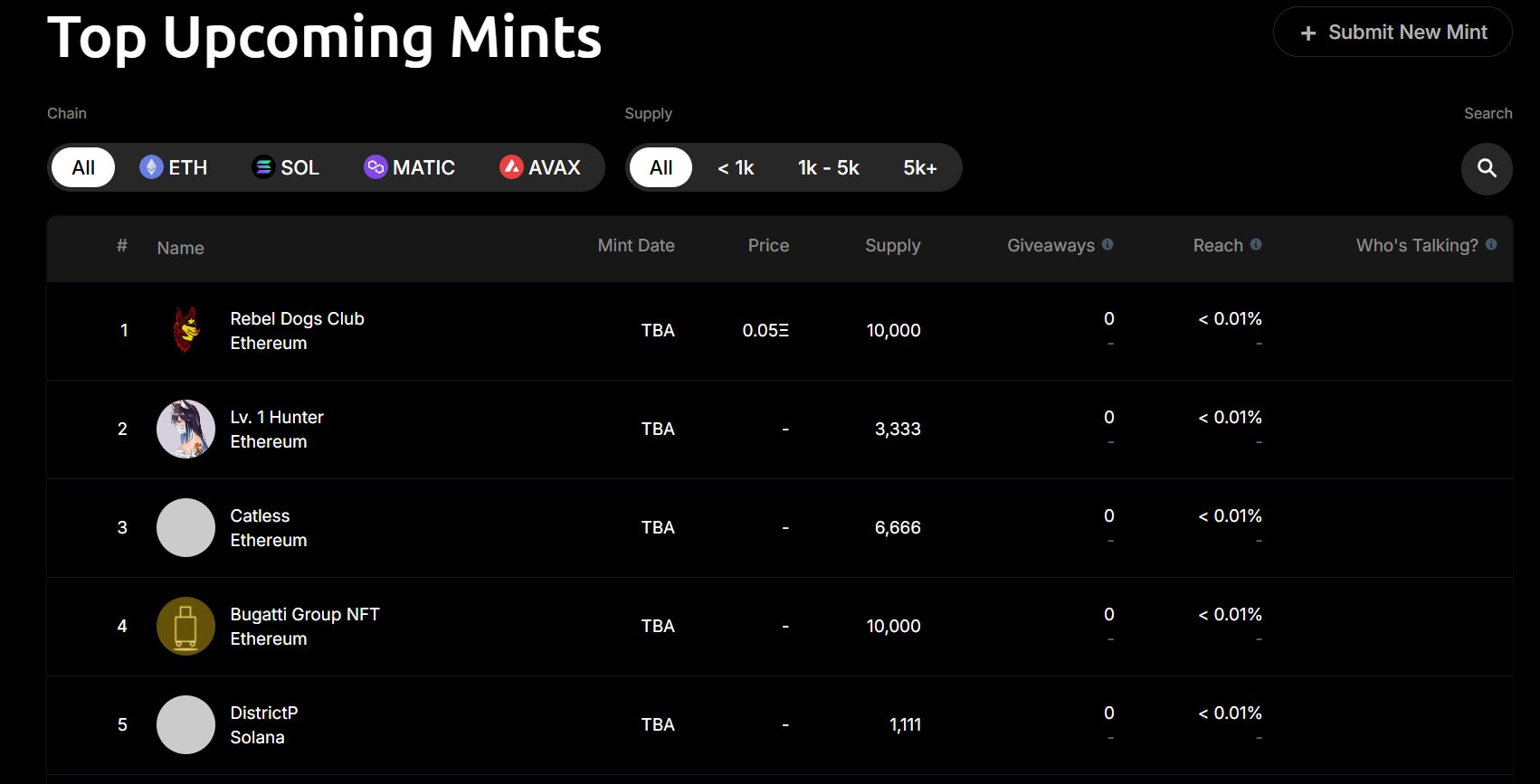This screenshot has height=784, width=1540.
Task: Select supply filter under 1k
Action: [x=736, y=167]
